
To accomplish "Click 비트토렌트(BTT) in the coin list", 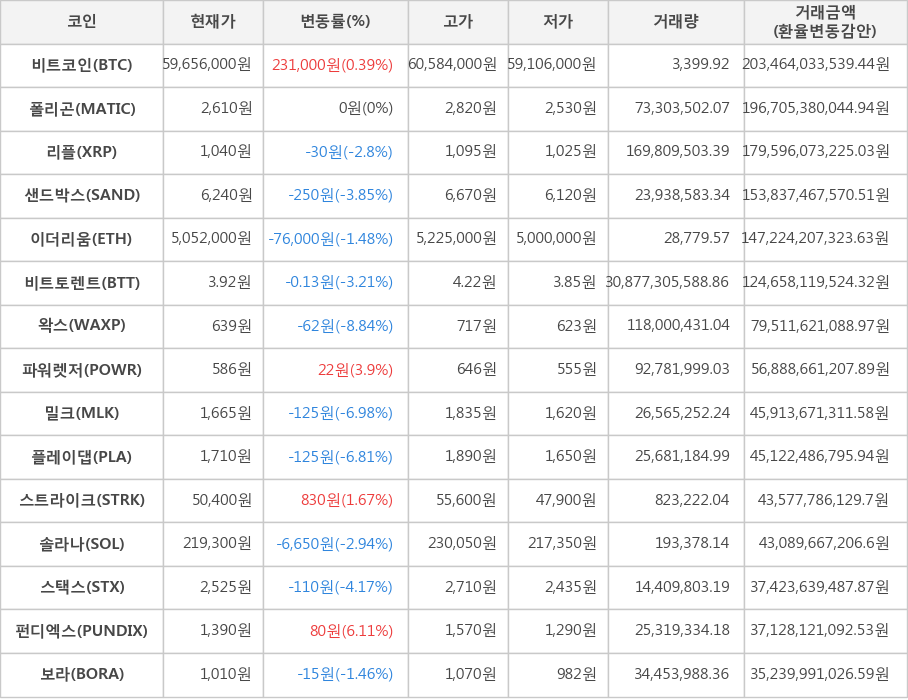I will [x=82, y=282].
